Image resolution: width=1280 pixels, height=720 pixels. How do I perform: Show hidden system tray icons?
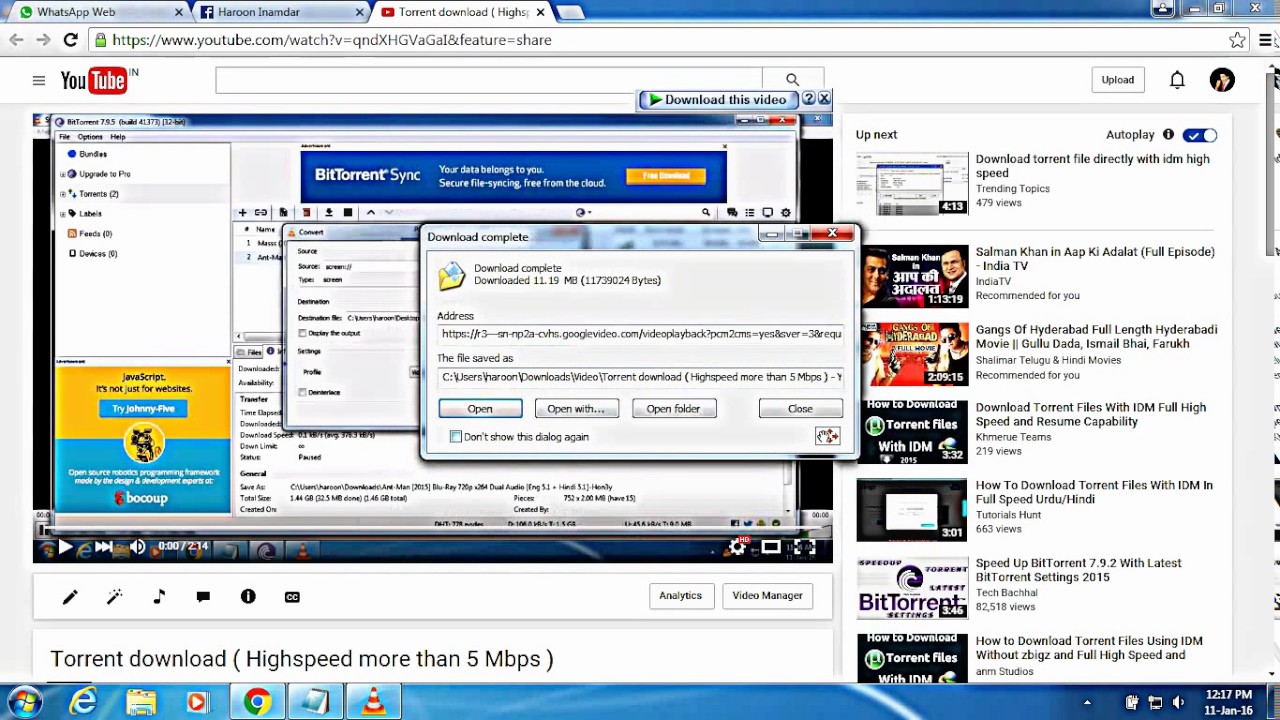(x=1087, y=702)
